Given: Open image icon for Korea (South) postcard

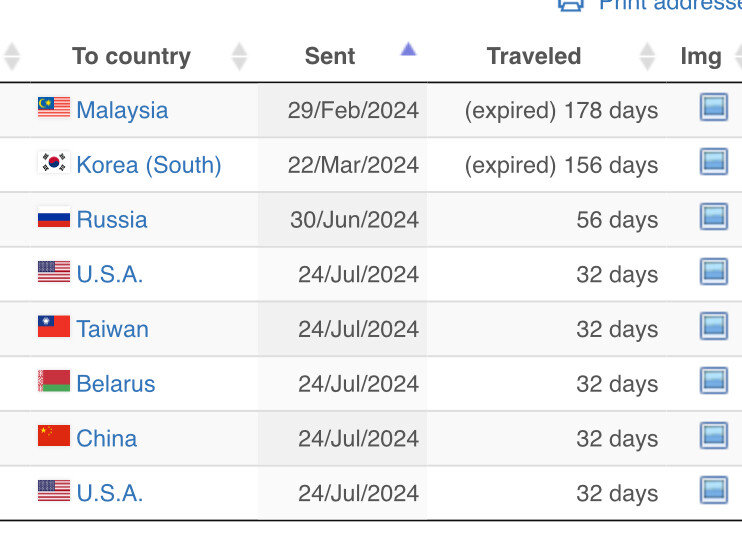Looking at the screenshot, I should (714, 161).
